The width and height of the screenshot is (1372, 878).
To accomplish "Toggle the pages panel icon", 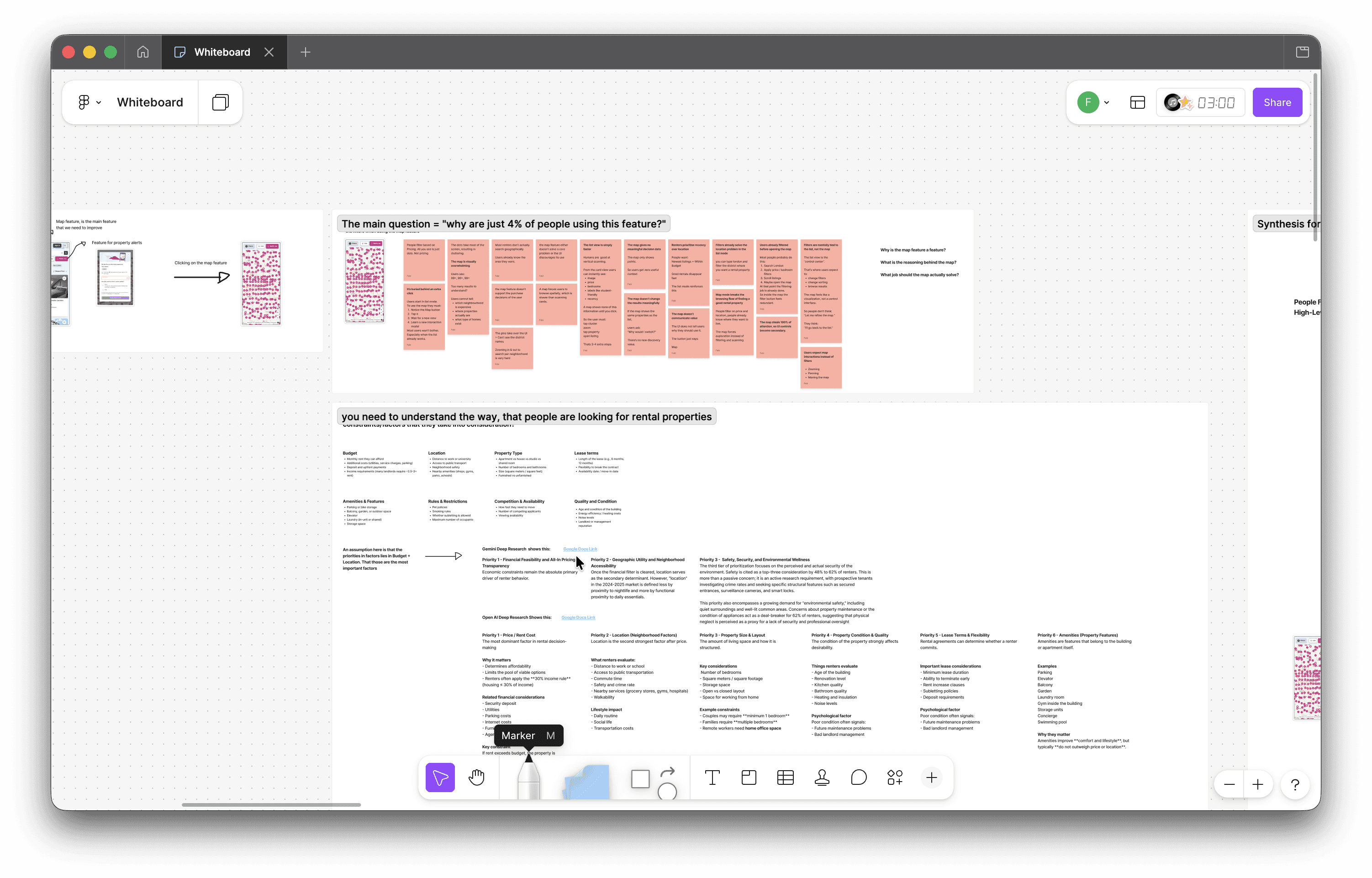I will (221, 102).
